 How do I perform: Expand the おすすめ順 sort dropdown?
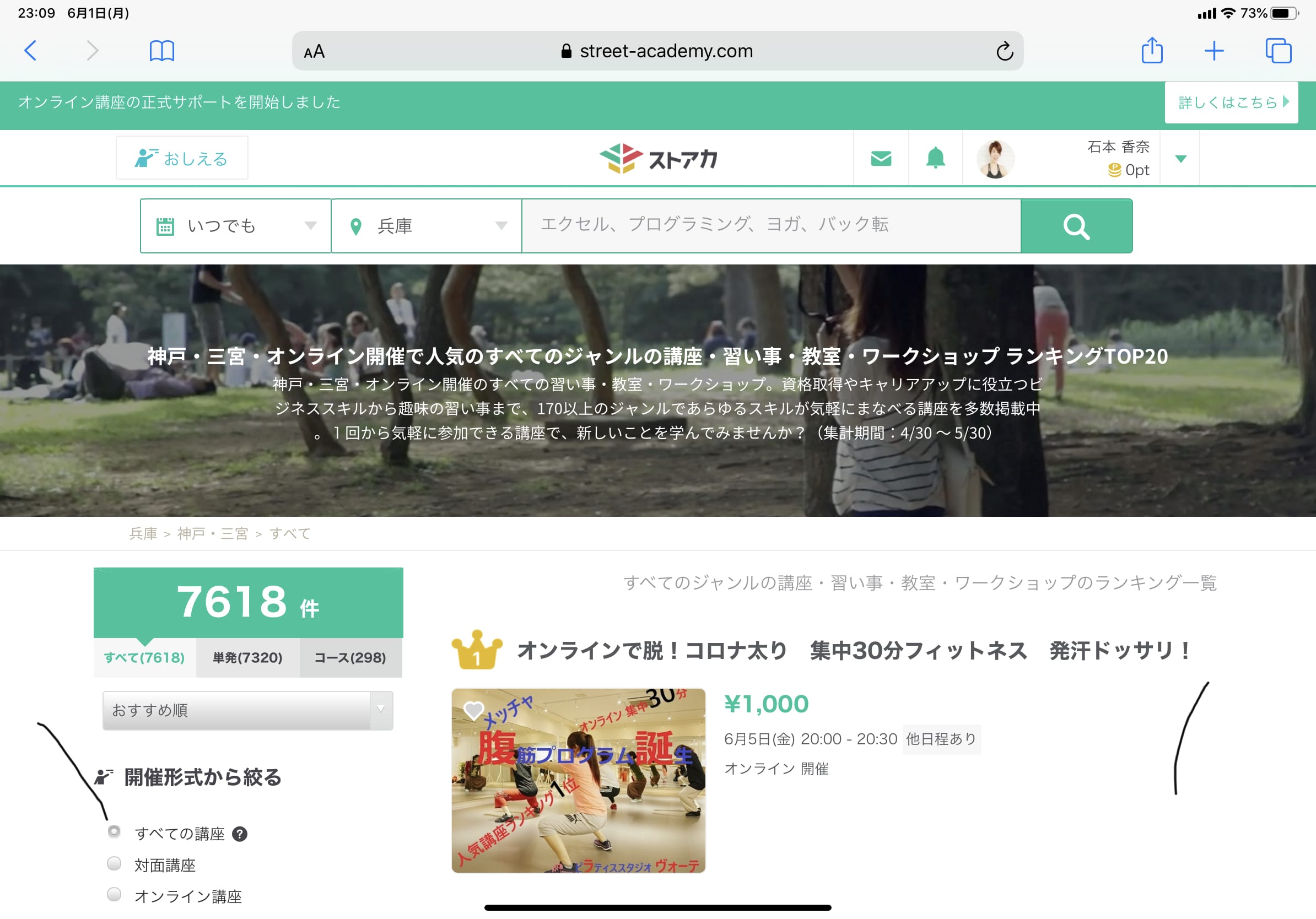click(x=247, y=710)
